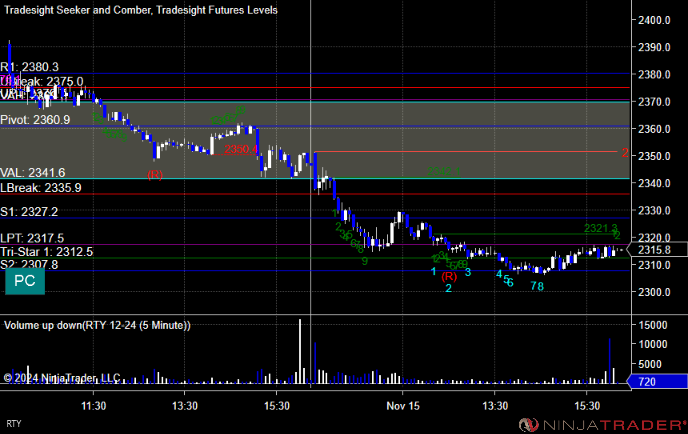This screenshot has height=434, width=688.
Task: Select the Volume up down(RTY 12-24) panel title
Action: [x=97, y=325]
